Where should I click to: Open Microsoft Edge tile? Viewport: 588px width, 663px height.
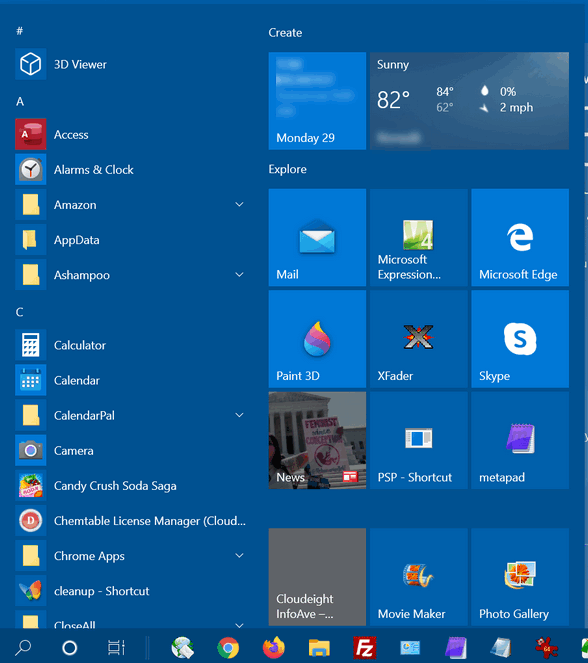point(520,238)
